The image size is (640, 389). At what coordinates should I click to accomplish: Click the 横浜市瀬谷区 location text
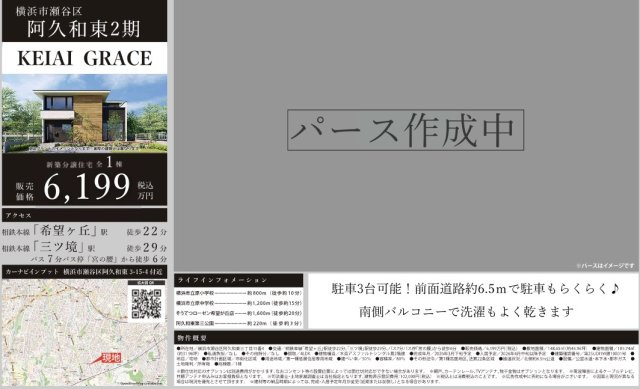pos(48,11)
